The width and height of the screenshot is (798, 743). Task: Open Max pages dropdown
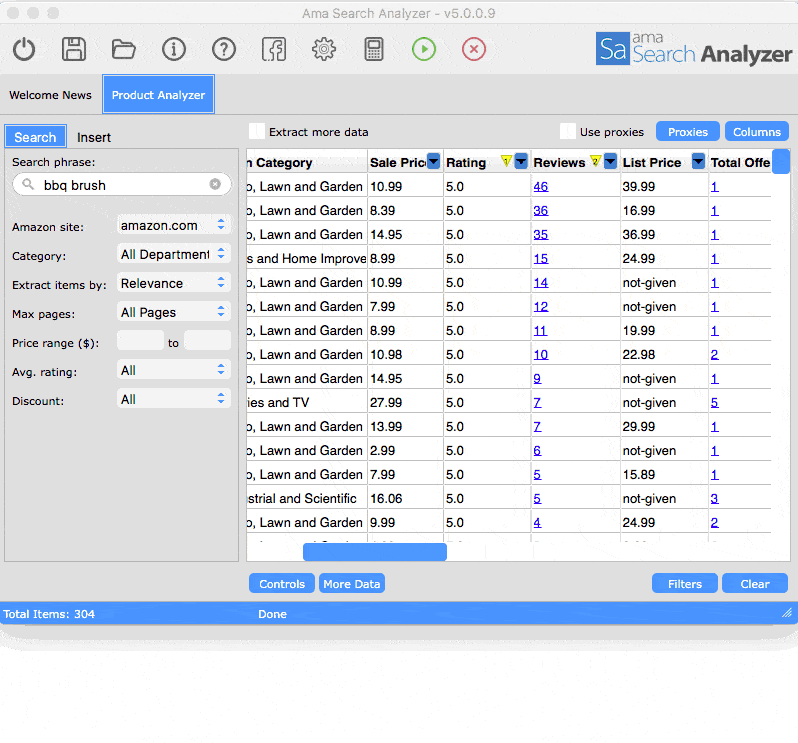tap(173, 312)
